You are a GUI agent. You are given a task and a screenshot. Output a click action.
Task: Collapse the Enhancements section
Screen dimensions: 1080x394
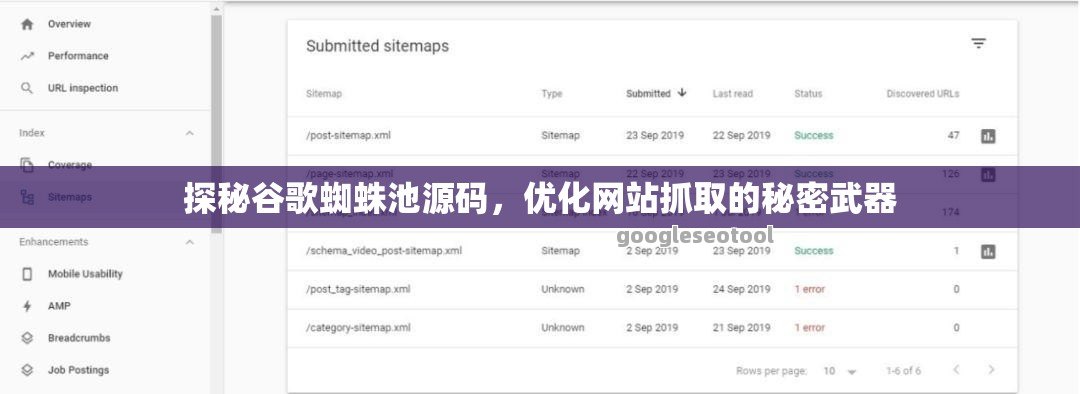click(189, 242)
